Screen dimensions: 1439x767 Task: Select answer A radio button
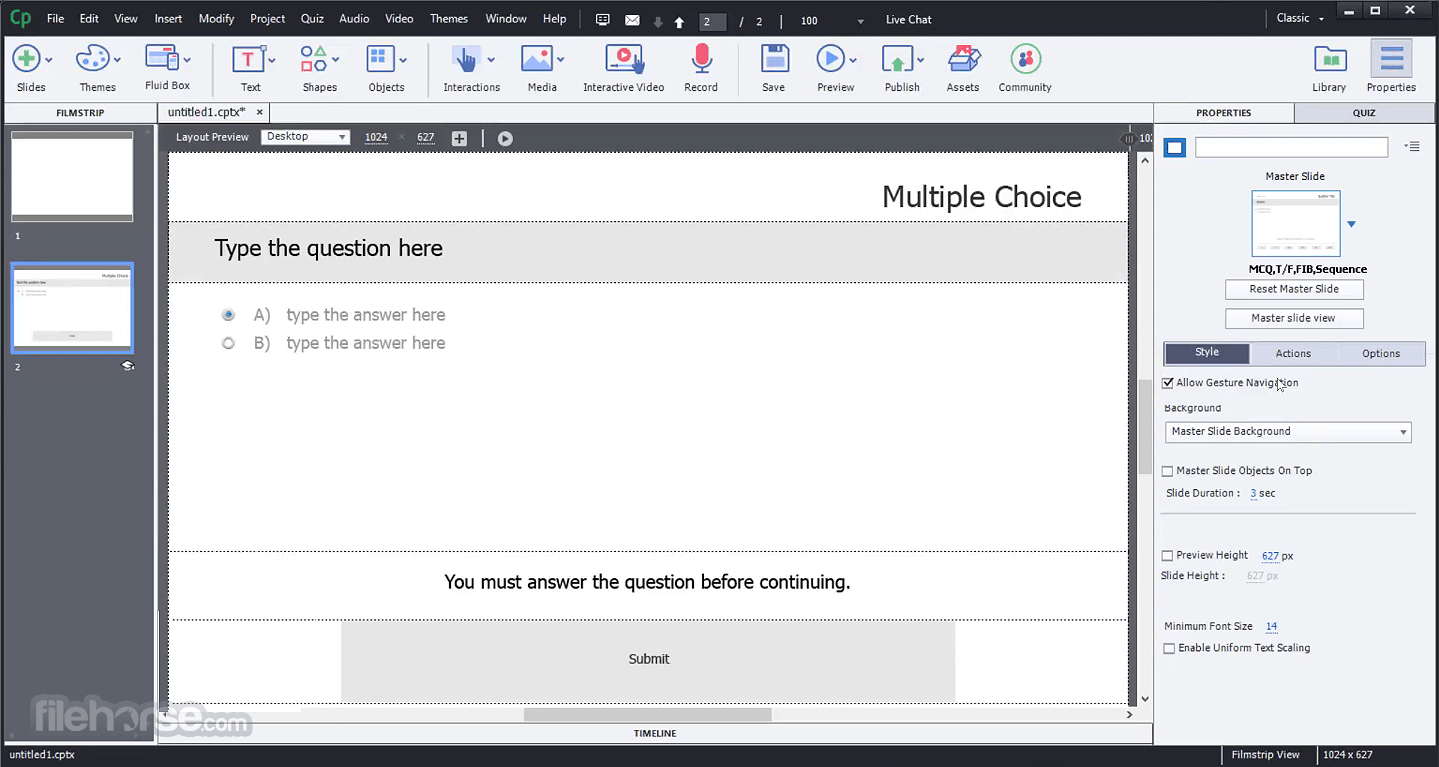pos(228,315)
